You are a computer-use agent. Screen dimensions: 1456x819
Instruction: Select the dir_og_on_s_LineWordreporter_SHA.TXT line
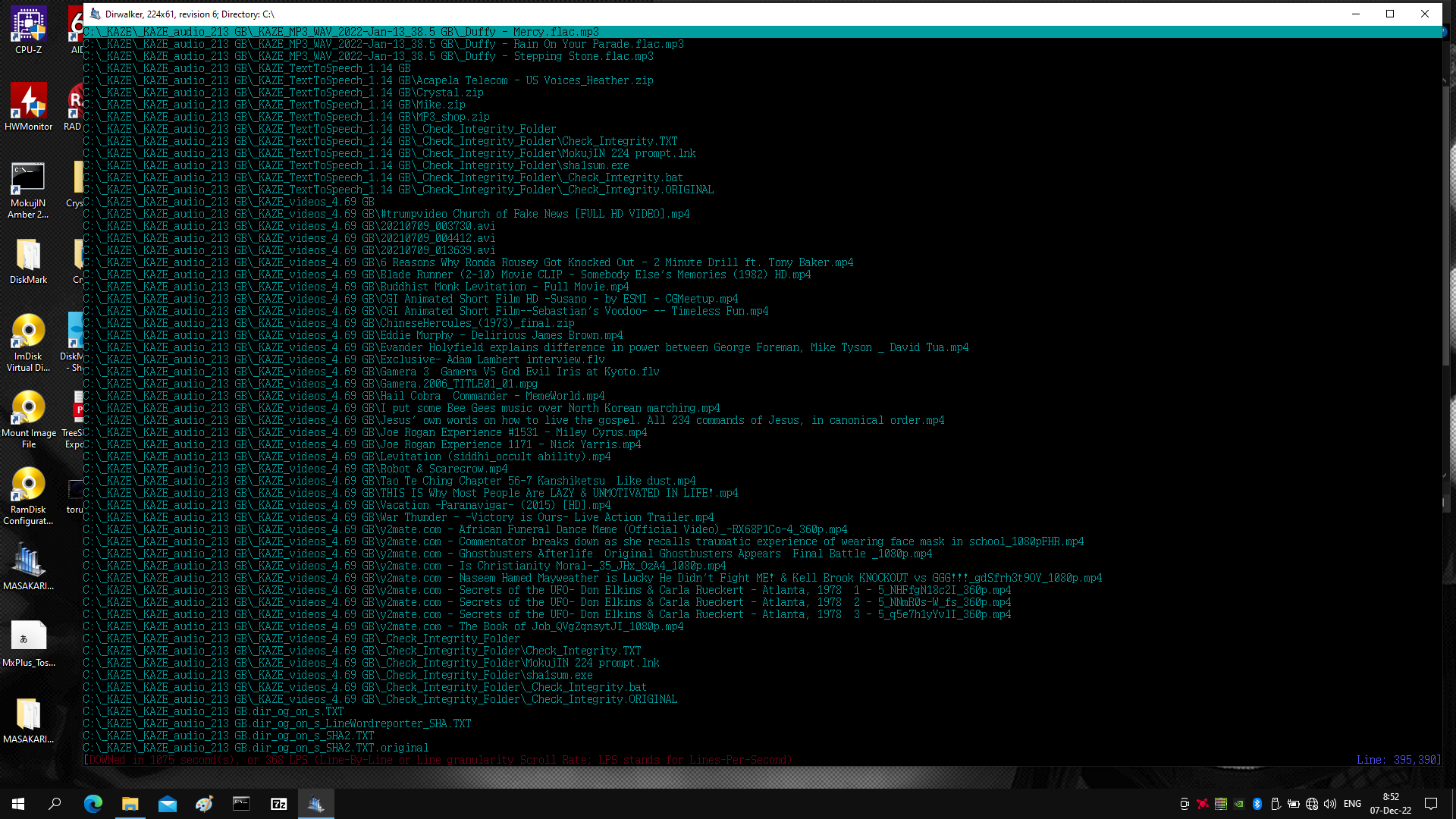(x=278, y=723)
